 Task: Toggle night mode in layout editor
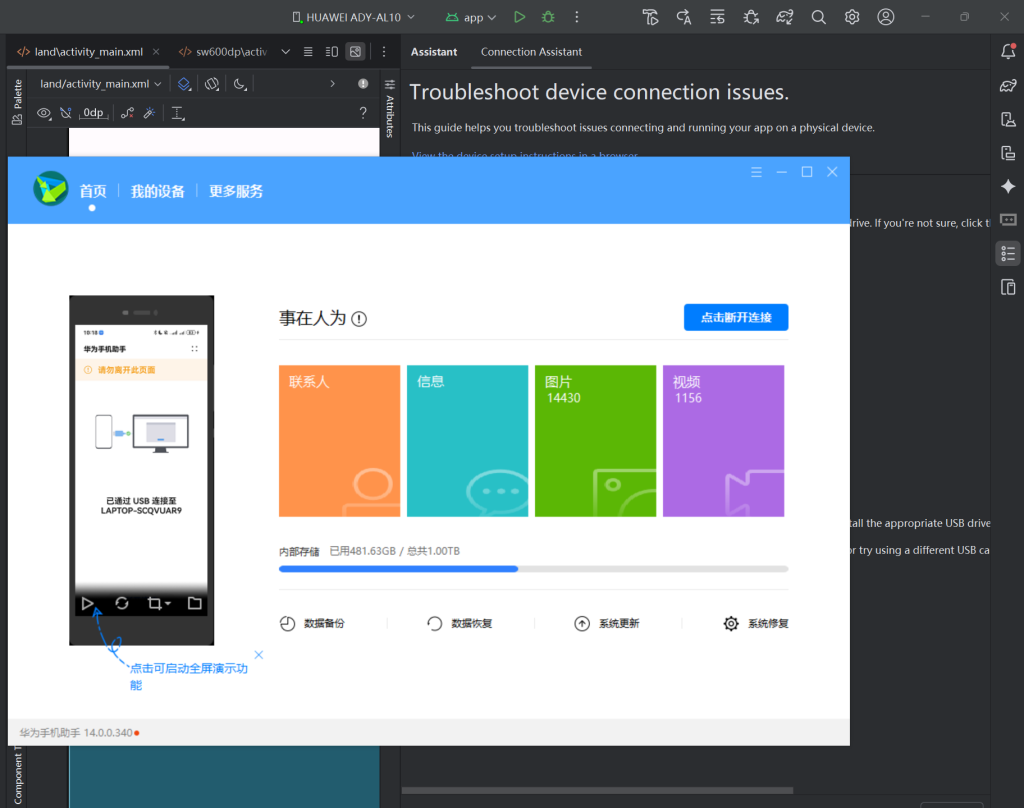tap(240, 84)
